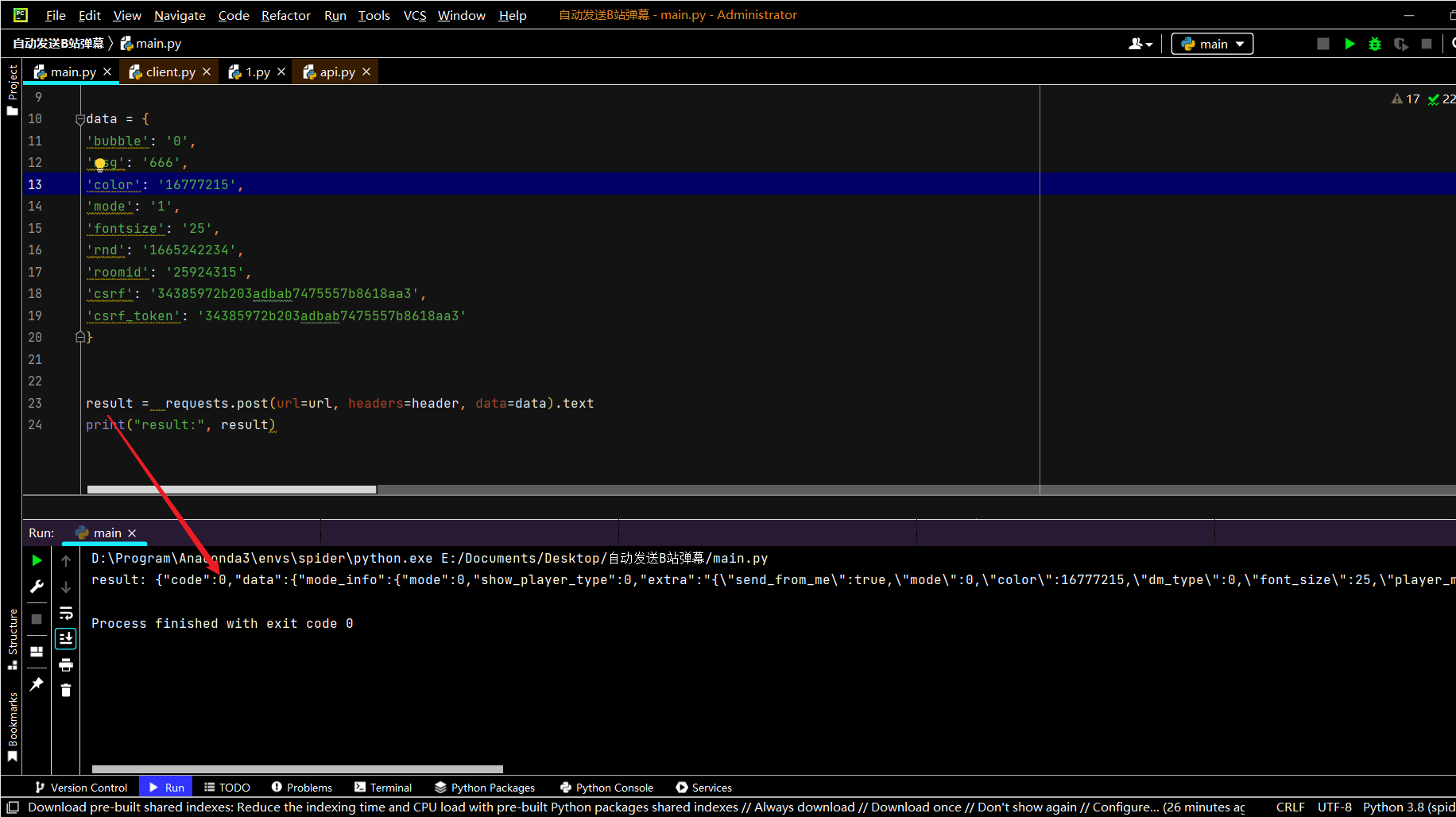Open the Navigate menu
This screenshot has height=817, width=1456.
coord(180,15)
